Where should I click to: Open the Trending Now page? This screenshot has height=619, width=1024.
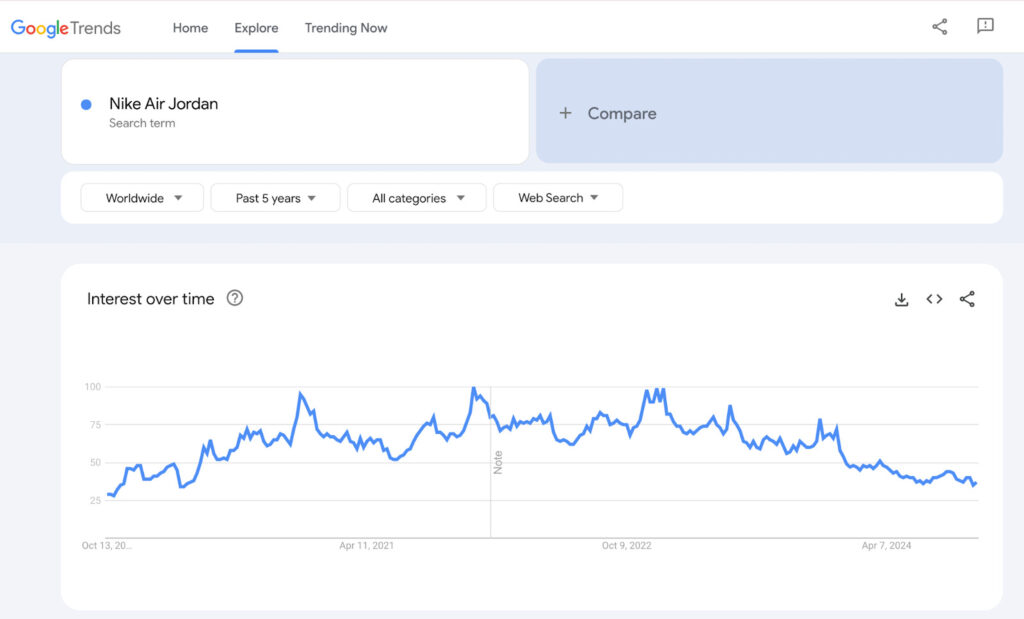346,28
